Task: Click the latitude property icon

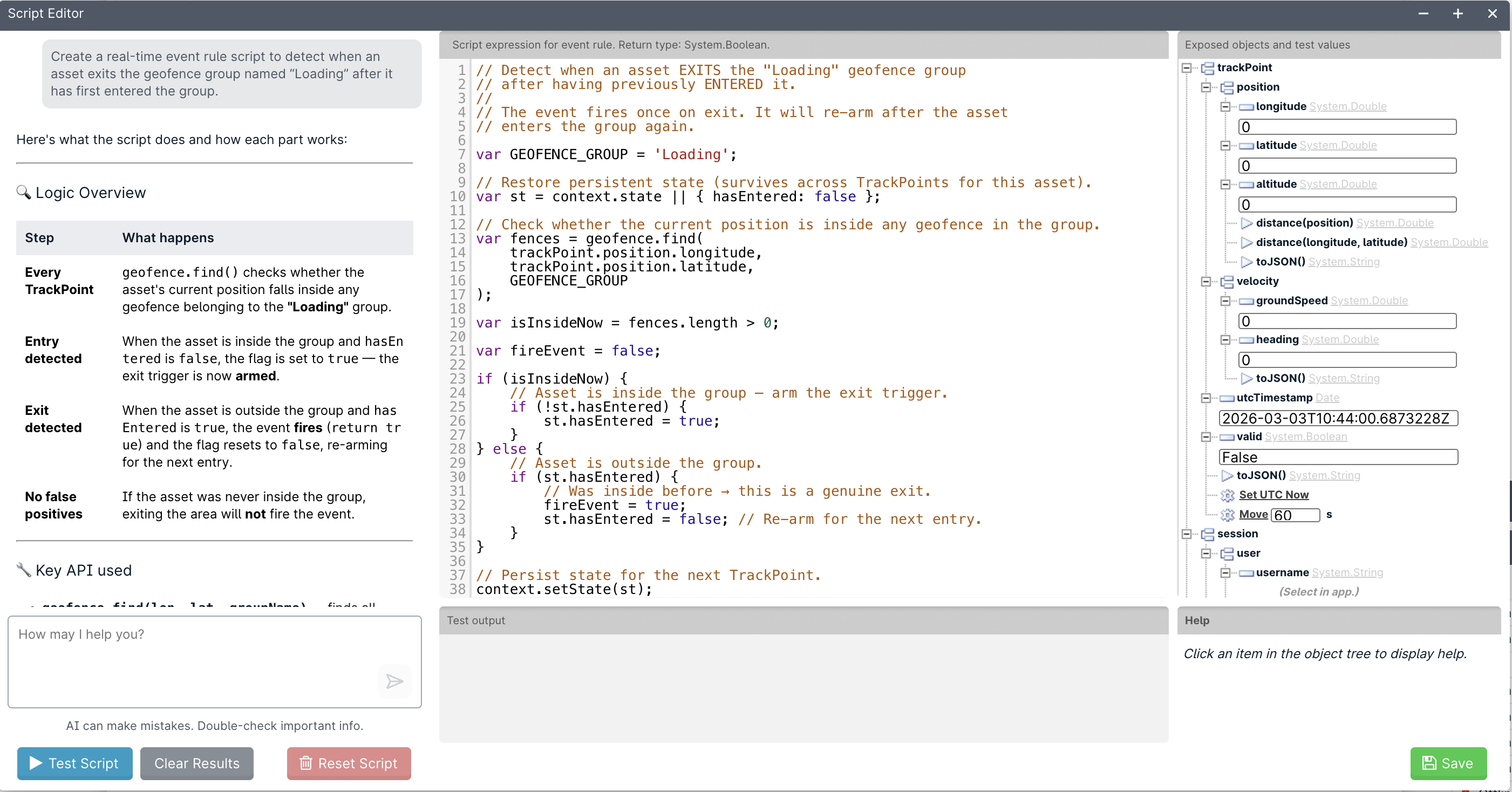Action: pos(1246,146)
